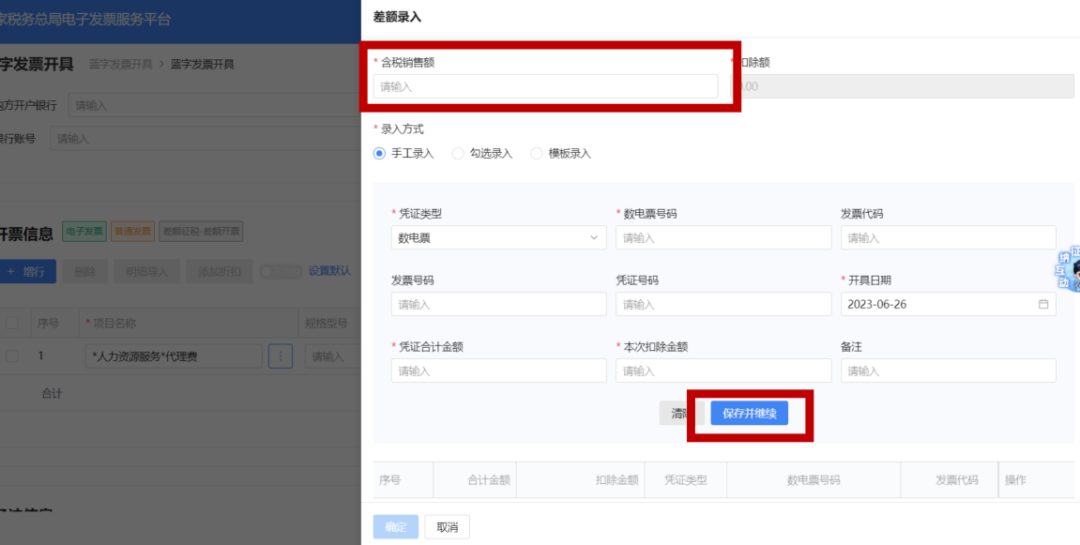Click the 凭证合计金额 input box

click(498, 371)
